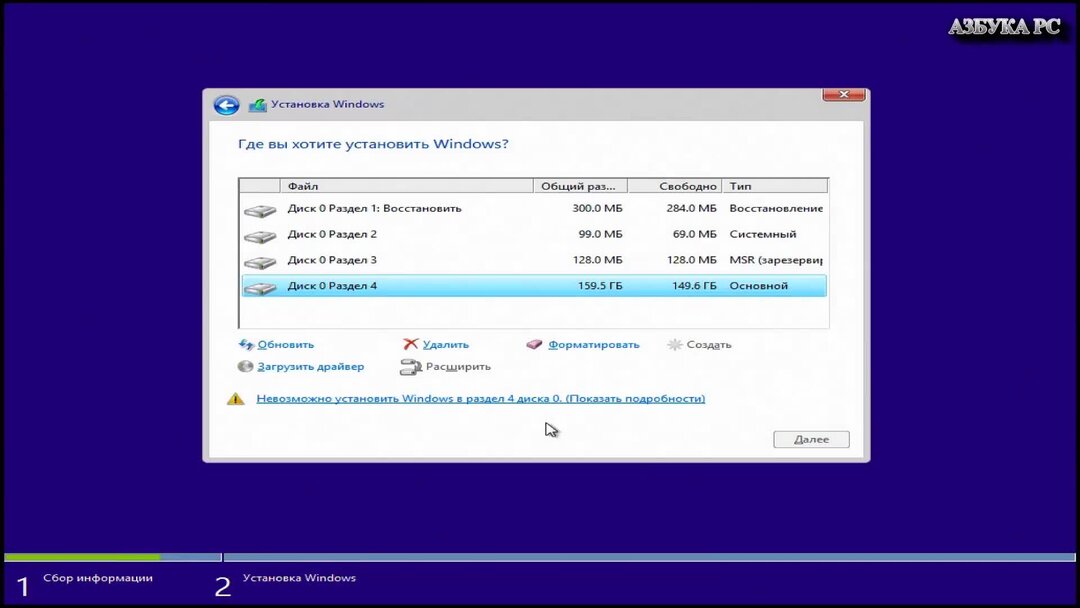The height and width of the screenshot is (608, 1080).
Task: Open the Загрузить драйвер link
Action: [x=311, y=366]
